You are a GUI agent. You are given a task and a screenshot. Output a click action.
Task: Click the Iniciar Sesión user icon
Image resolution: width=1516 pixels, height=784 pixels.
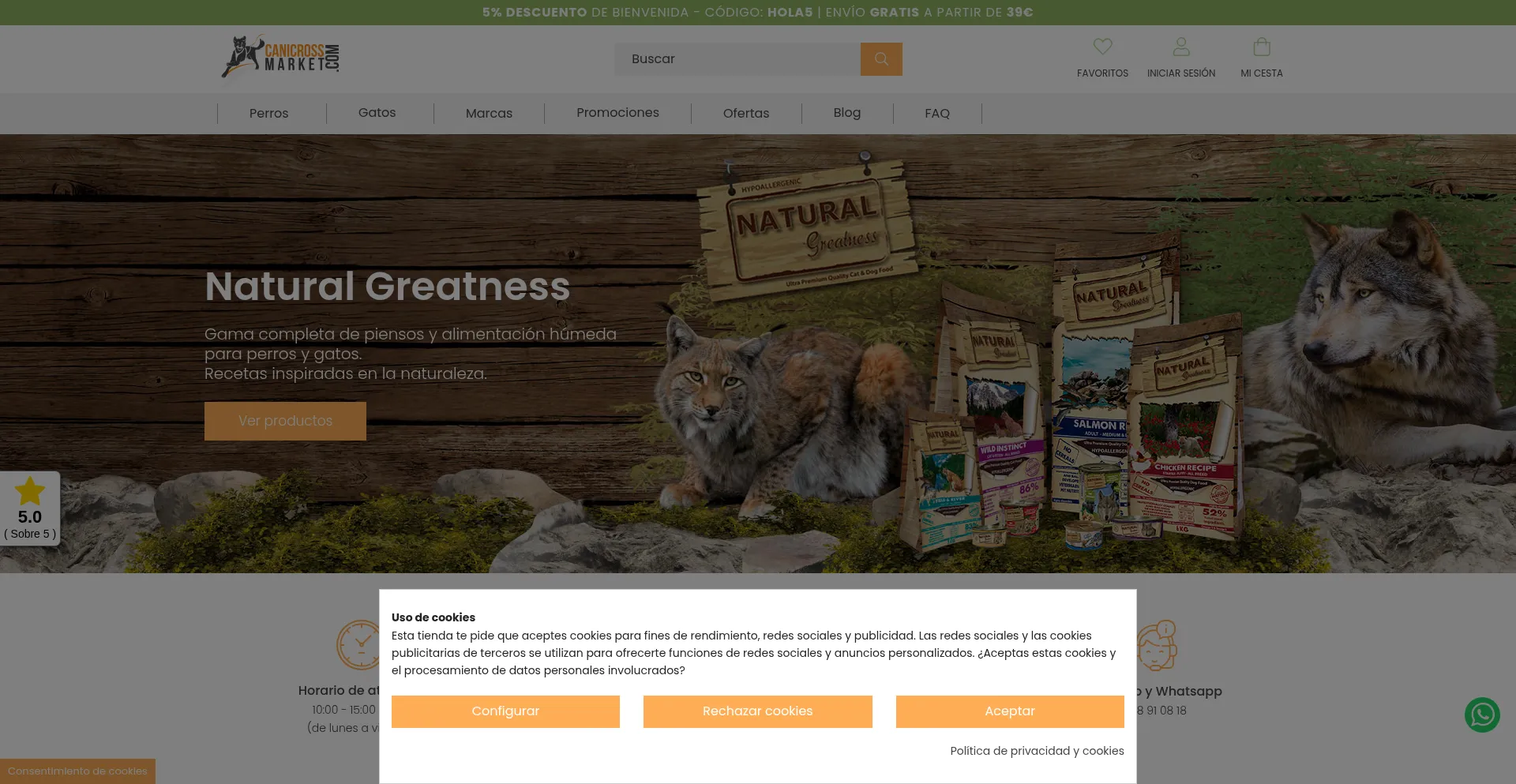pyautogui.click(x=1181, y=47)
